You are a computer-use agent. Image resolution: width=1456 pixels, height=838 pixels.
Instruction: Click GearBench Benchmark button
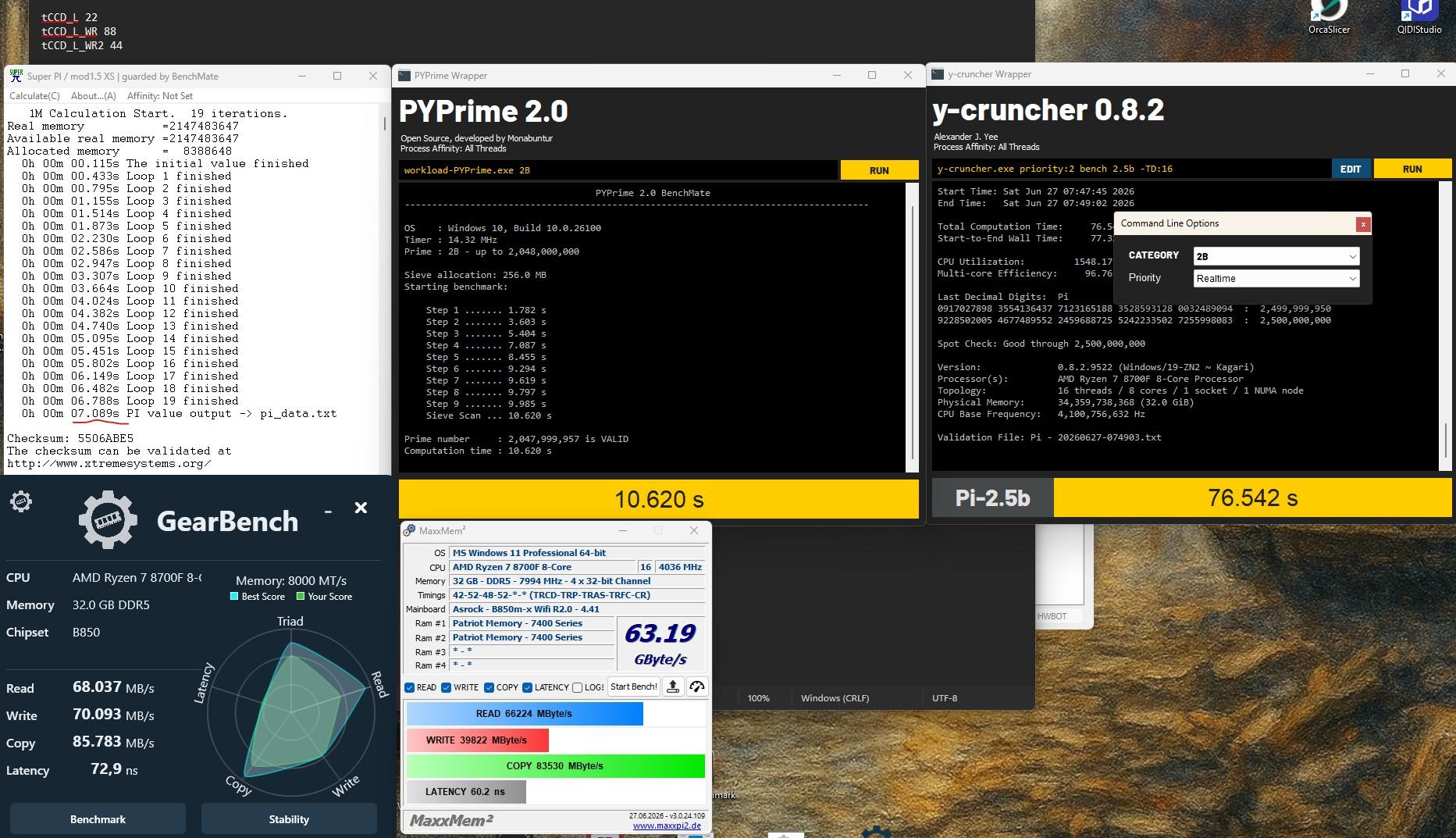click(98, 818)
